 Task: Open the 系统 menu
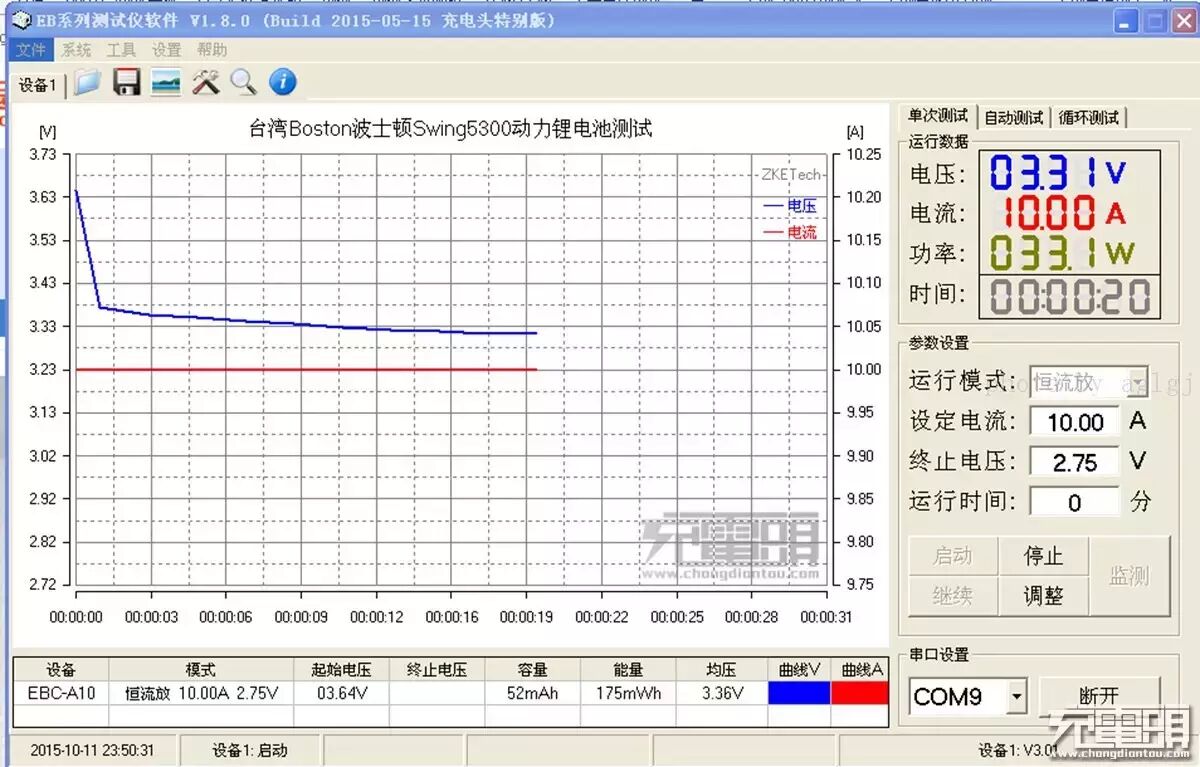pos(76,50)
